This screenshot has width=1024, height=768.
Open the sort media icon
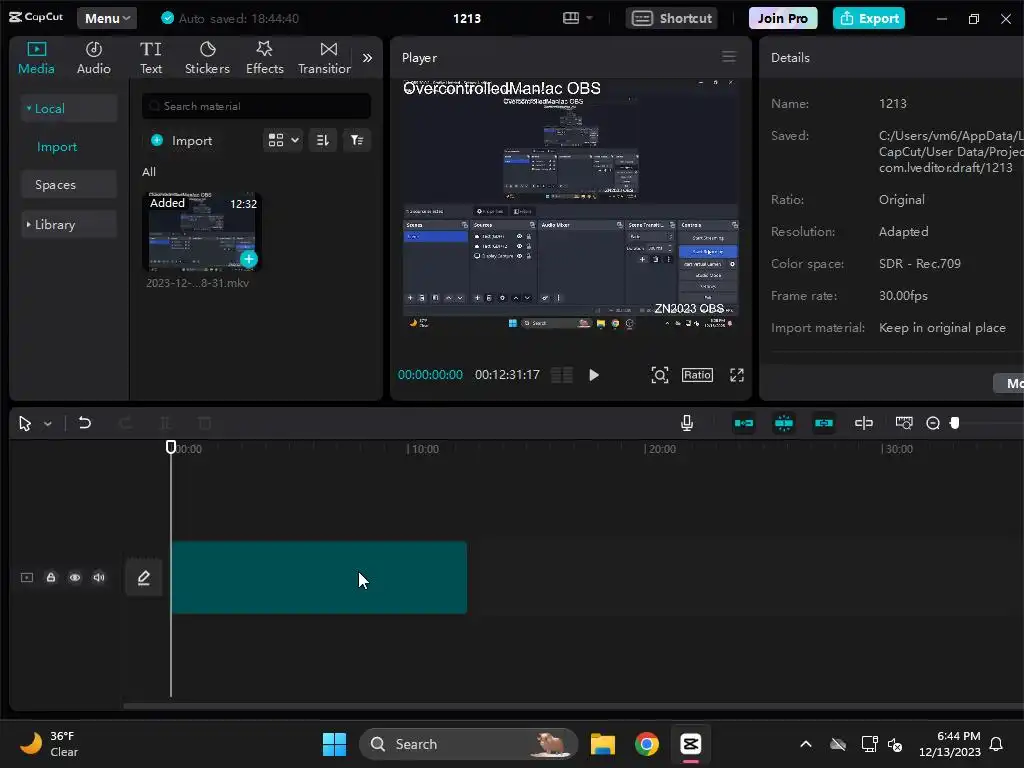coord(323,140)
